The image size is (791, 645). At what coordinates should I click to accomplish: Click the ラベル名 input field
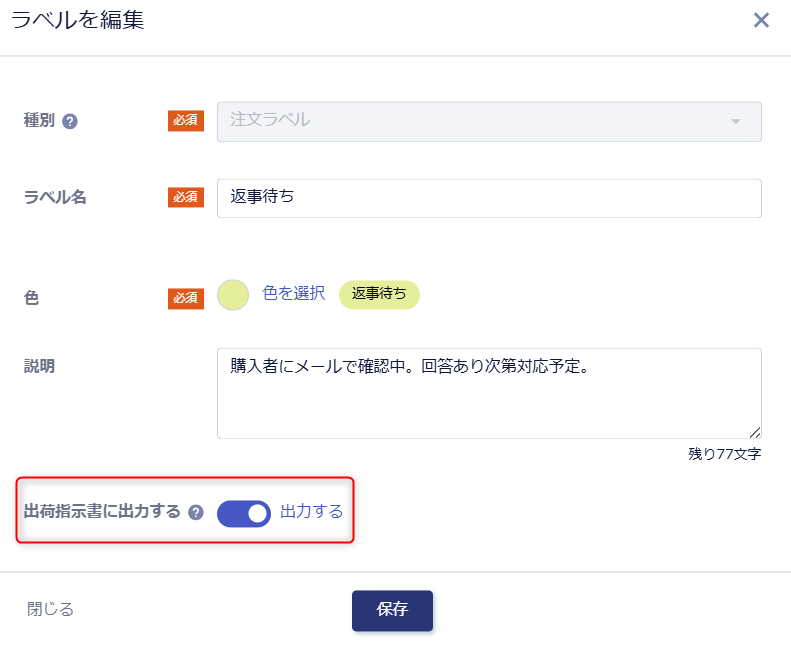(x=489, y=198)
